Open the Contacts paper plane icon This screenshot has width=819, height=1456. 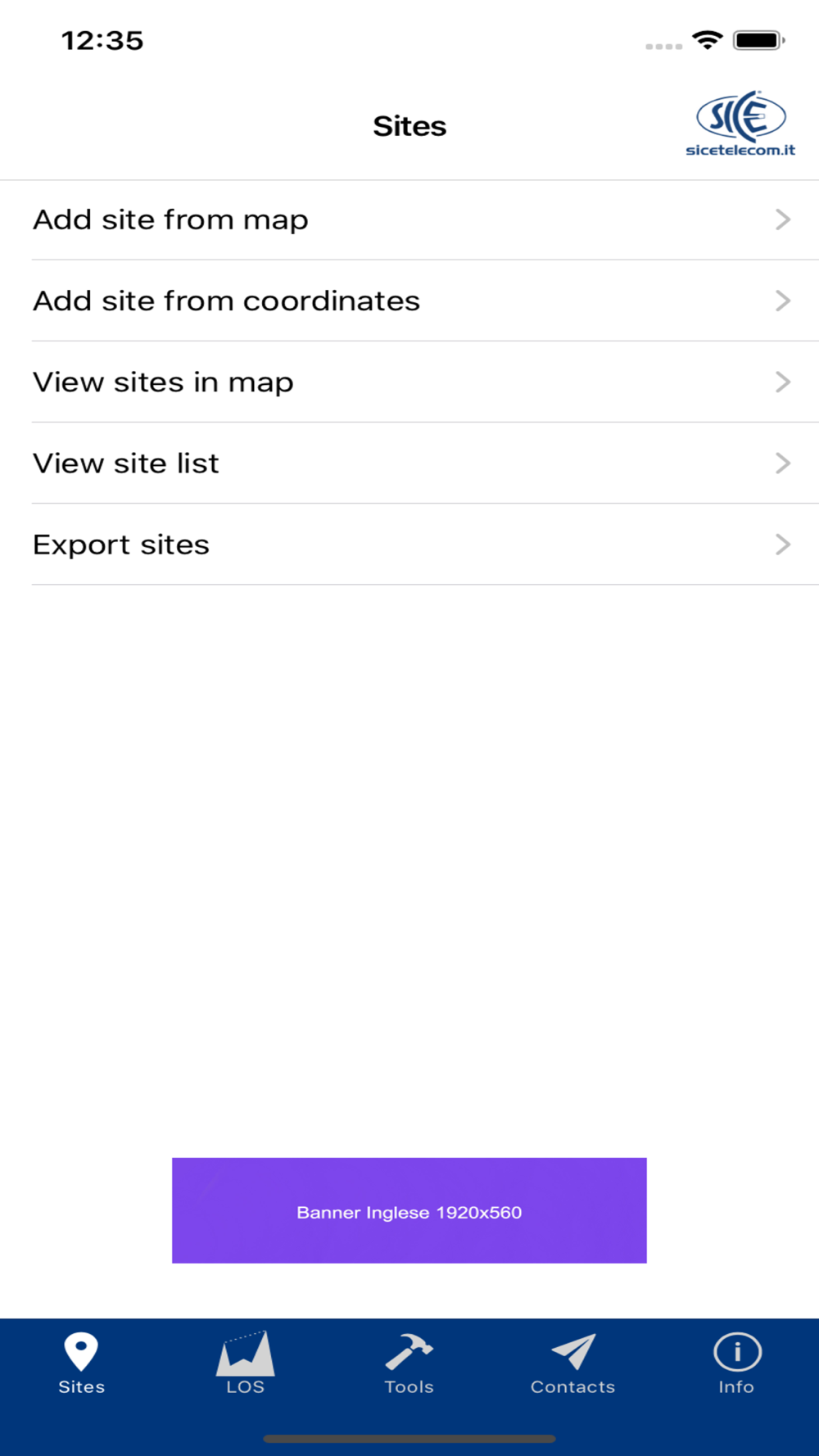[573, 1352]
